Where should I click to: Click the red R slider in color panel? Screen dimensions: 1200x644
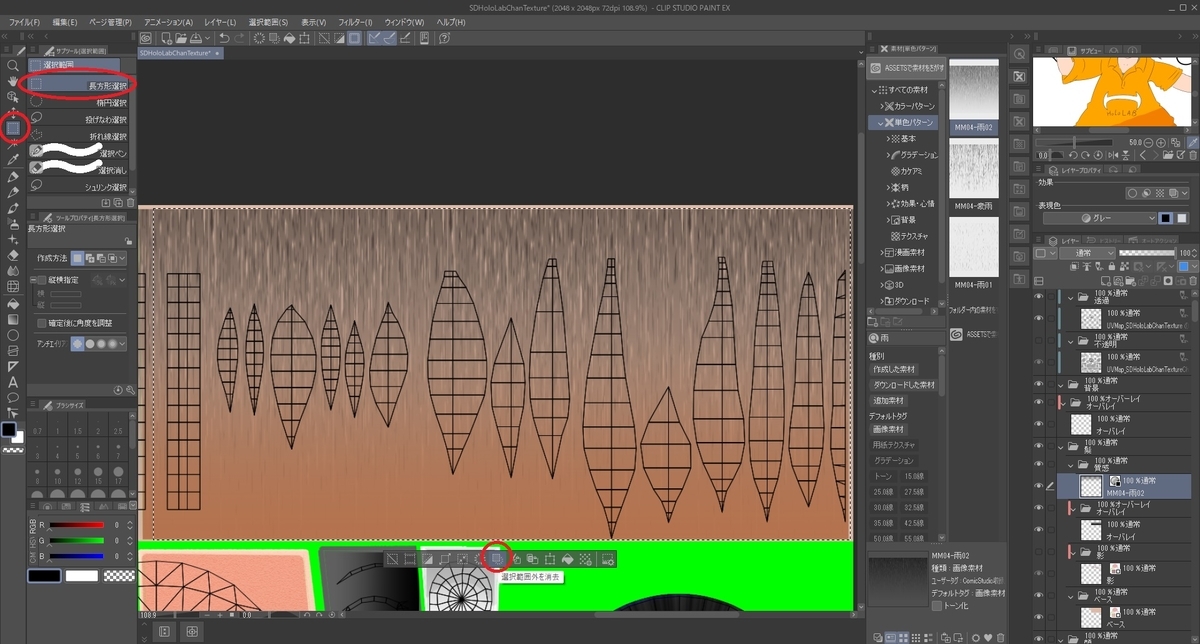tap(77, 524)
